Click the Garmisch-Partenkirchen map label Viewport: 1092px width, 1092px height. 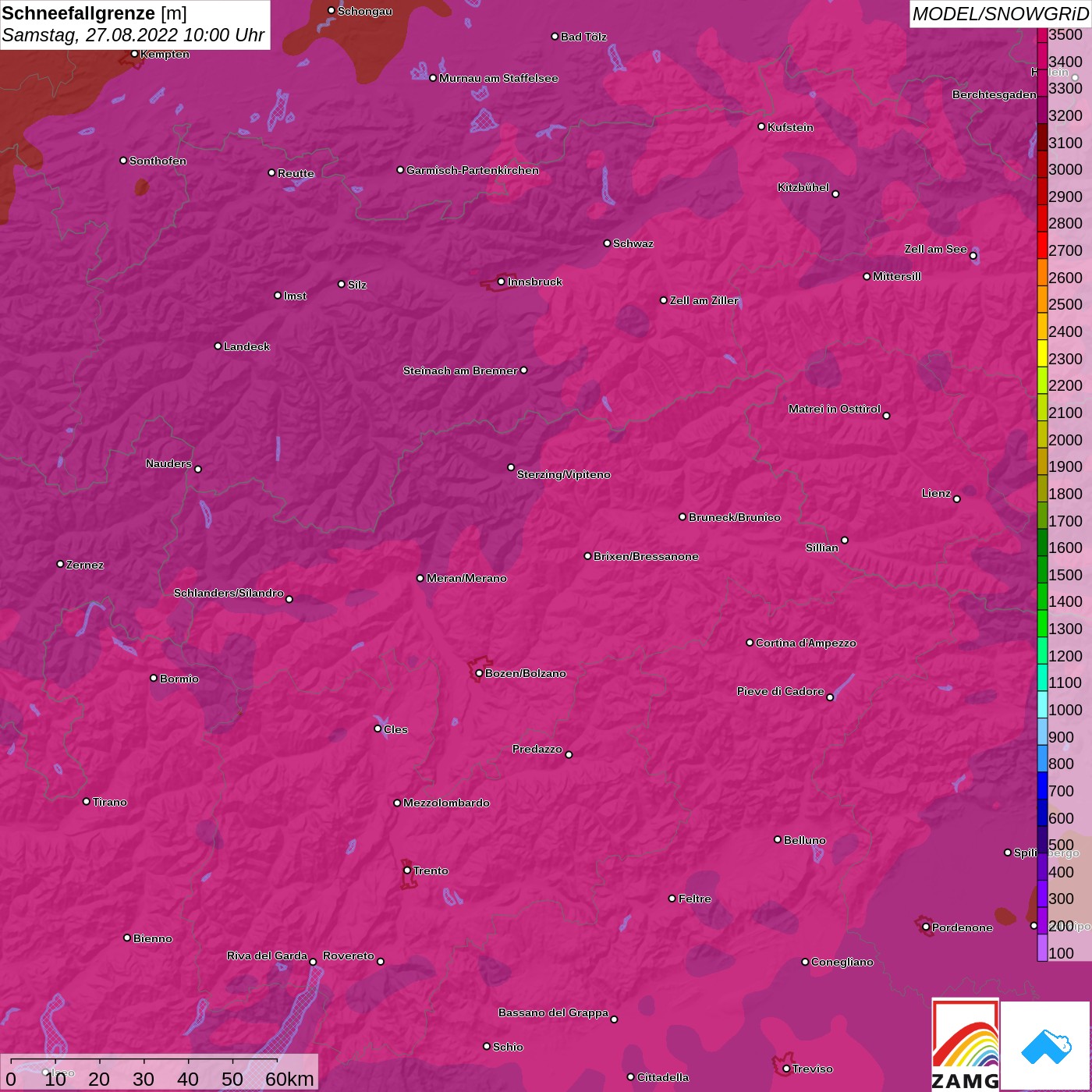pyautogui.click(x=472, y=170)
